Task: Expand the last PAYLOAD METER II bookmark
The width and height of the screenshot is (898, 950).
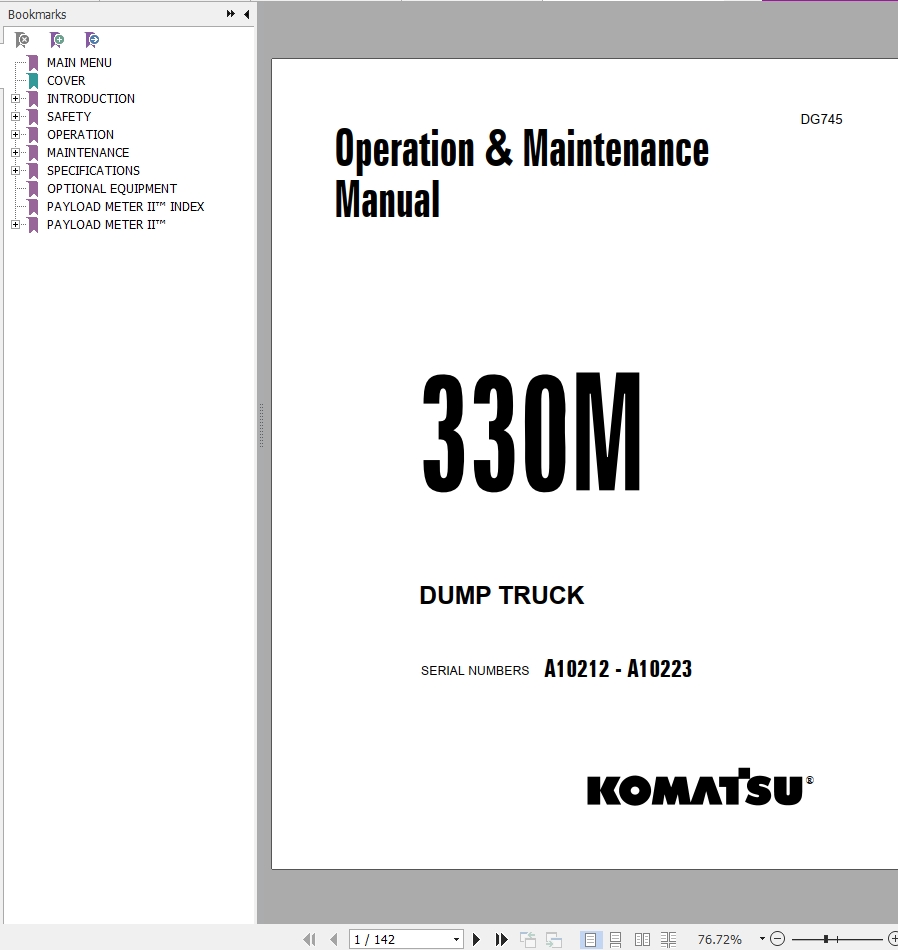Action: 16,225
